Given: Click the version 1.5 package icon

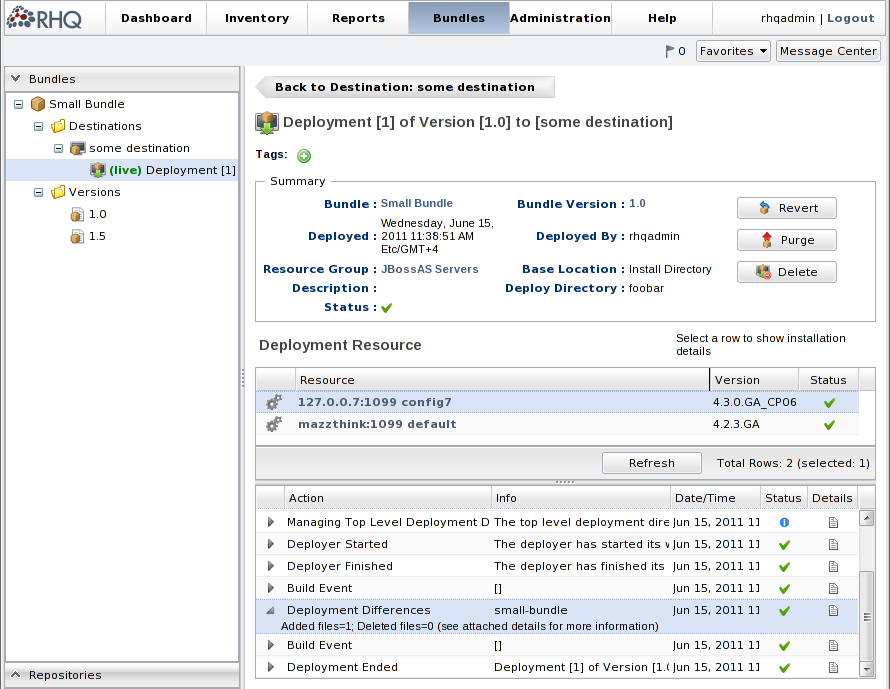Looking at the screenshot, I should tap(77, 237).
